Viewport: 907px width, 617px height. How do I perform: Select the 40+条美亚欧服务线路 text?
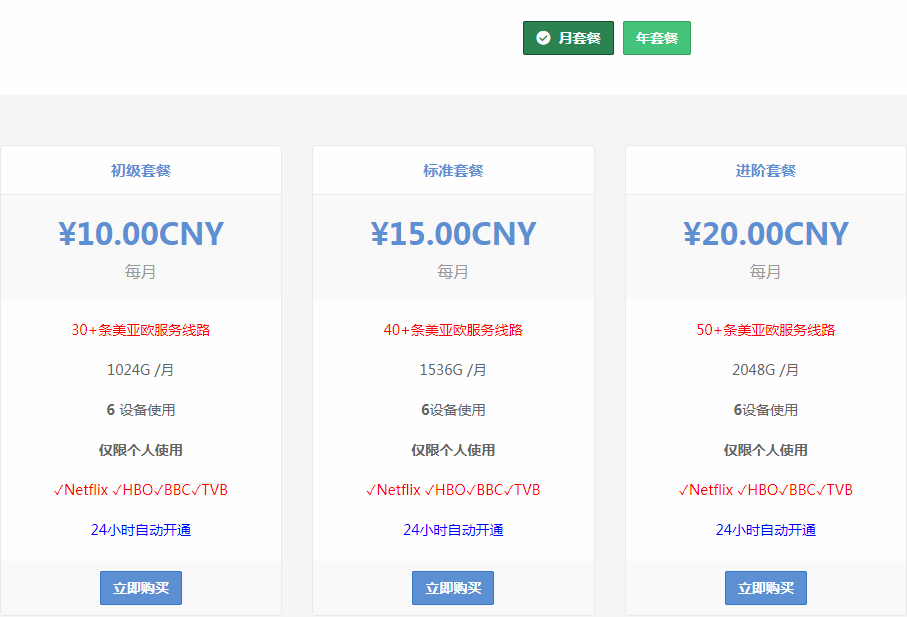click(x=453, y=330)
